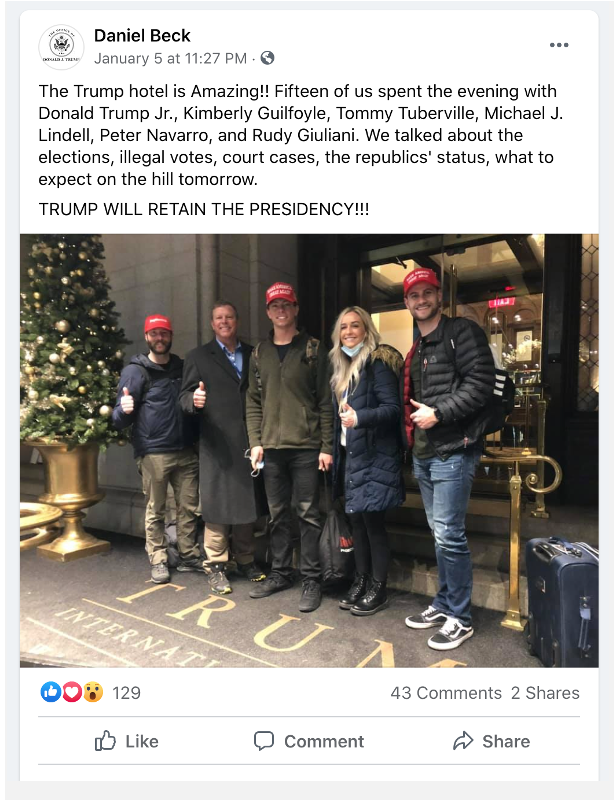Screen dimensions: 614x800
Task: Click the speech bubble comment icon
Action: point(264,741)
